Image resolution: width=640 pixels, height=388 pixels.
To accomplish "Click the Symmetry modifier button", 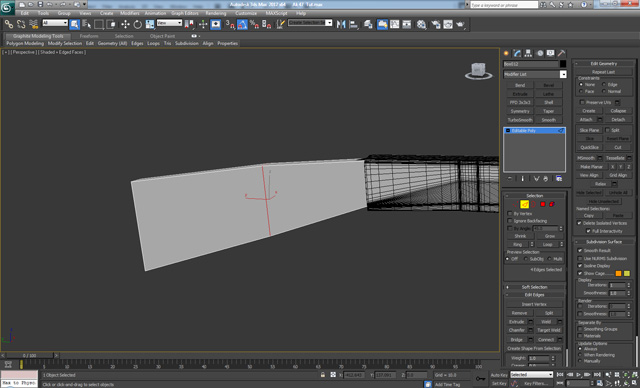I will click(x=520, y=111).
